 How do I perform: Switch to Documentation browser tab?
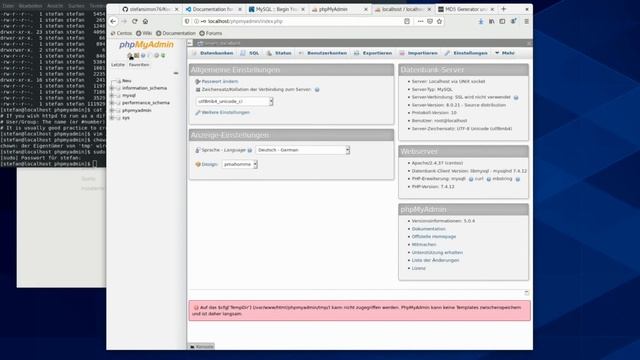(x=213, y=9)
